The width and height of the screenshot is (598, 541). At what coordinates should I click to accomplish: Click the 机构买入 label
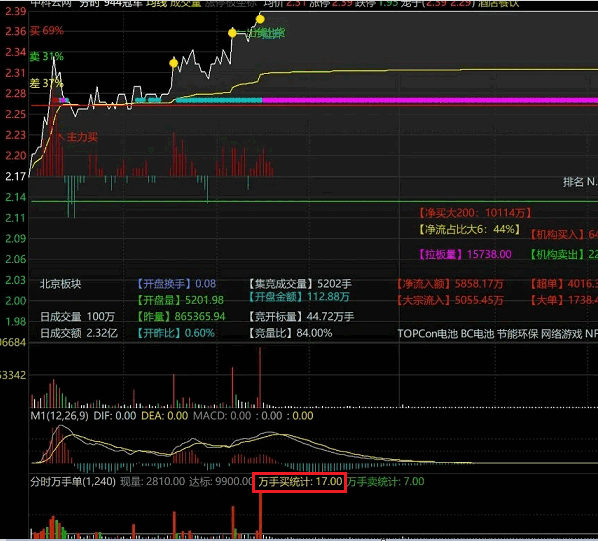point(557,234)
